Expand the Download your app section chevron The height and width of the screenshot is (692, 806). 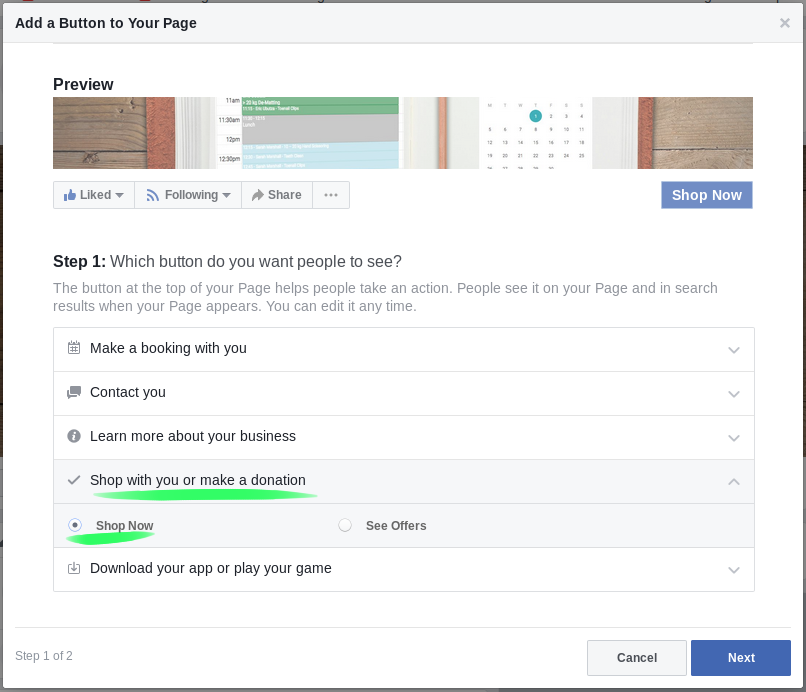point(734,569)
